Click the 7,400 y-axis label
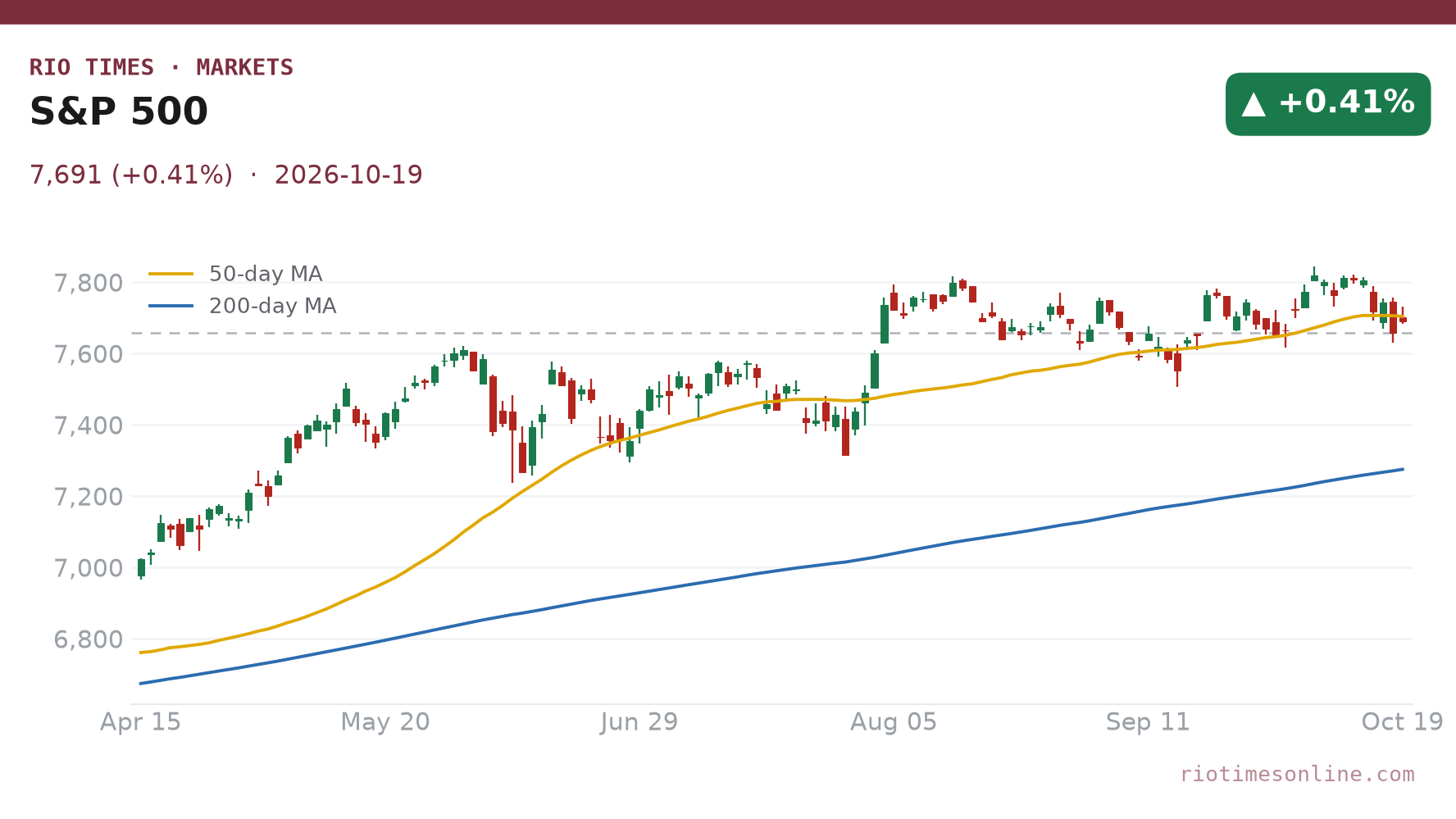1456x819 pixels. pos(89,426)
